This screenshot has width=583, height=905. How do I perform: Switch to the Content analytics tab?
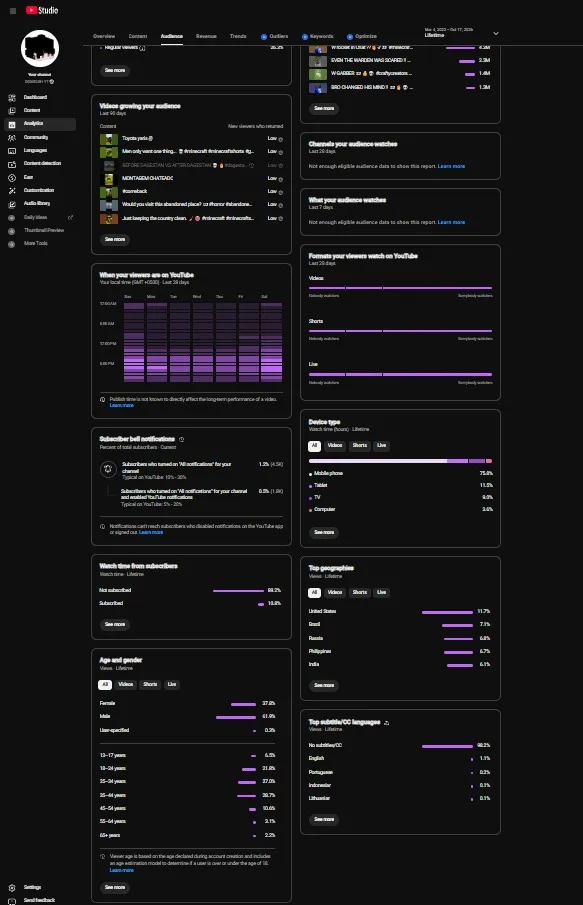pos(137,36)
